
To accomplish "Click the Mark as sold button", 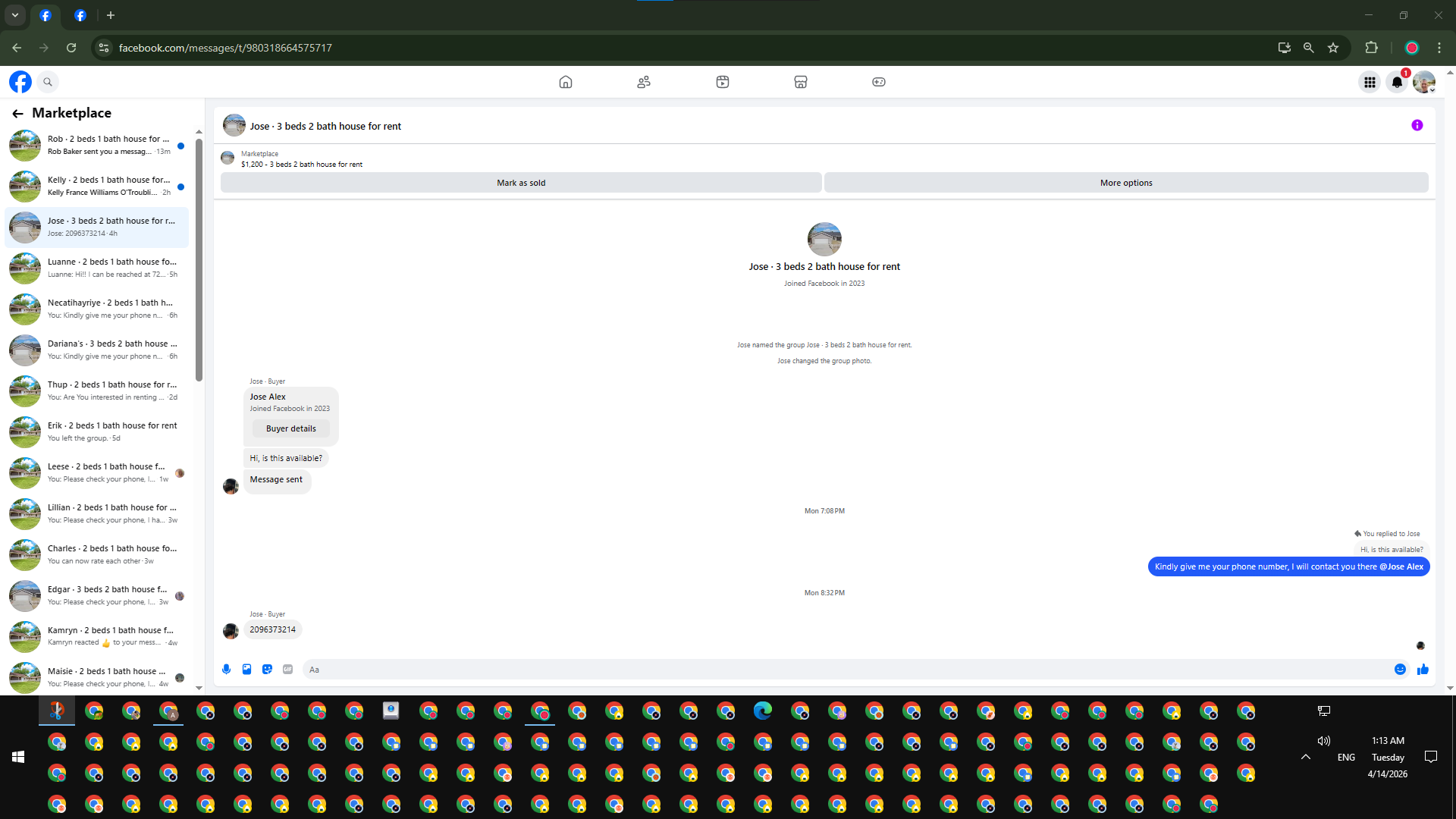I will (521, 183).
